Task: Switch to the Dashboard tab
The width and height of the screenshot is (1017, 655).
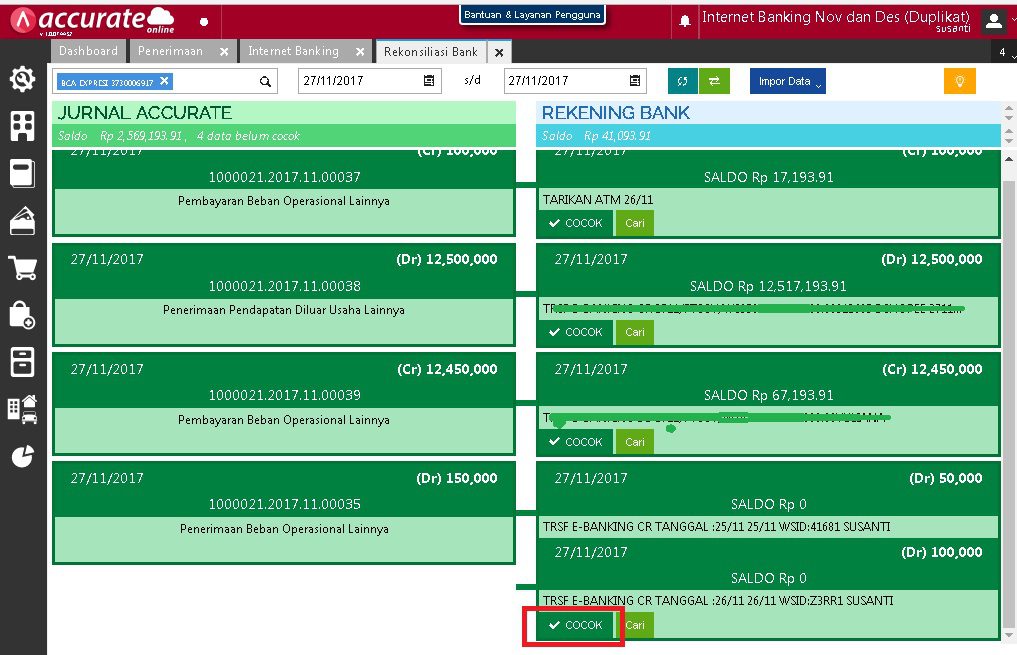Action: [x=88, y=50]
